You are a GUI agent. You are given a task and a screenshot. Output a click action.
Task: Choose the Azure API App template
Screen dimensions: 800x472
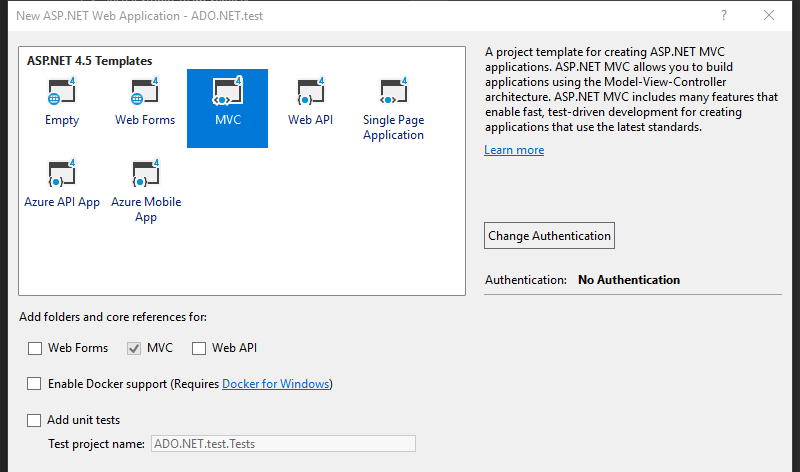(62, 184)
